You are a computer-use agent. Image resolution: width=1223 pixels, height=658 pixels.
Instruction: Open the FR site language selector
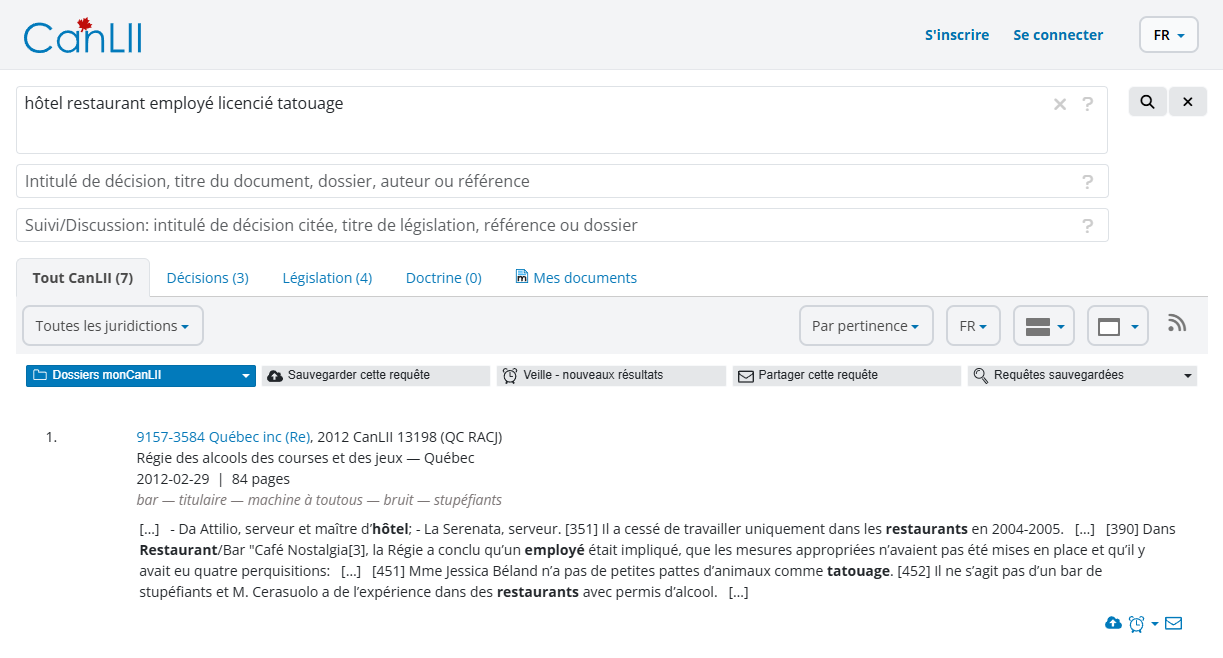point(1169,35)
